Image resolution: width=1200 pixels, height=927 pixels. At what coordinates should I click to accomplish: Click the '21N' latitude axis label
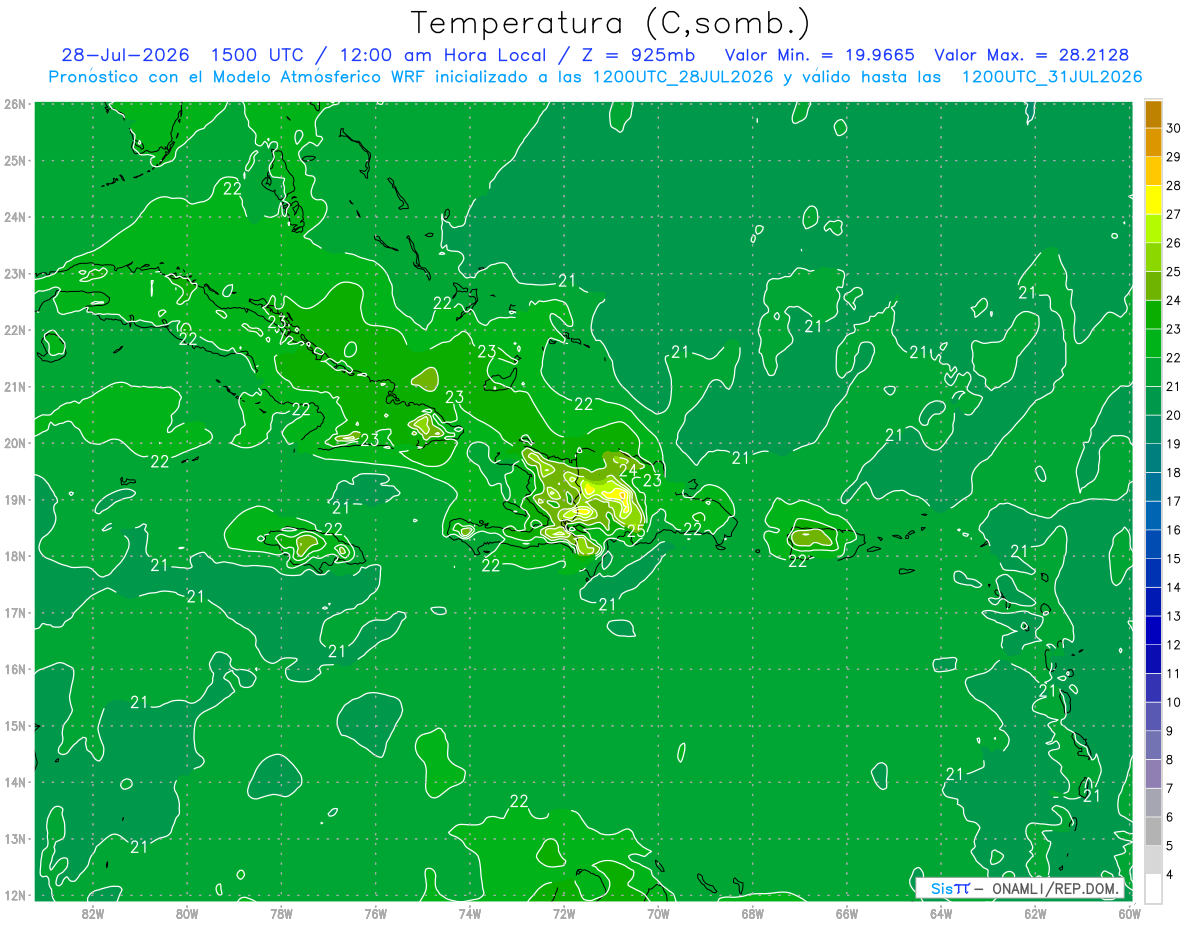click(x=15, y=386)
